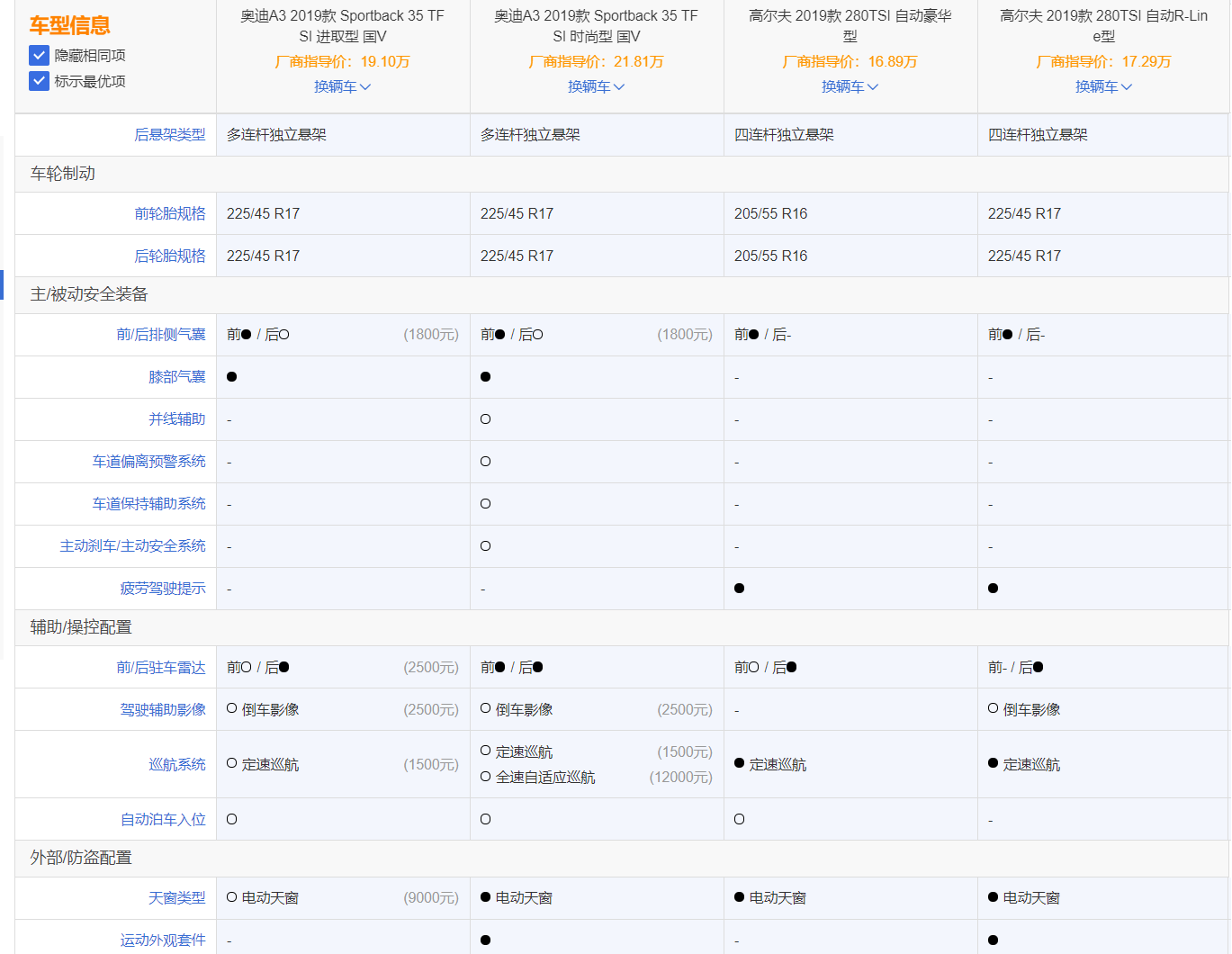
Task: Open 换辆车 dropdown for 奥迪A3 进取型
Action: (x=342, y=86)
